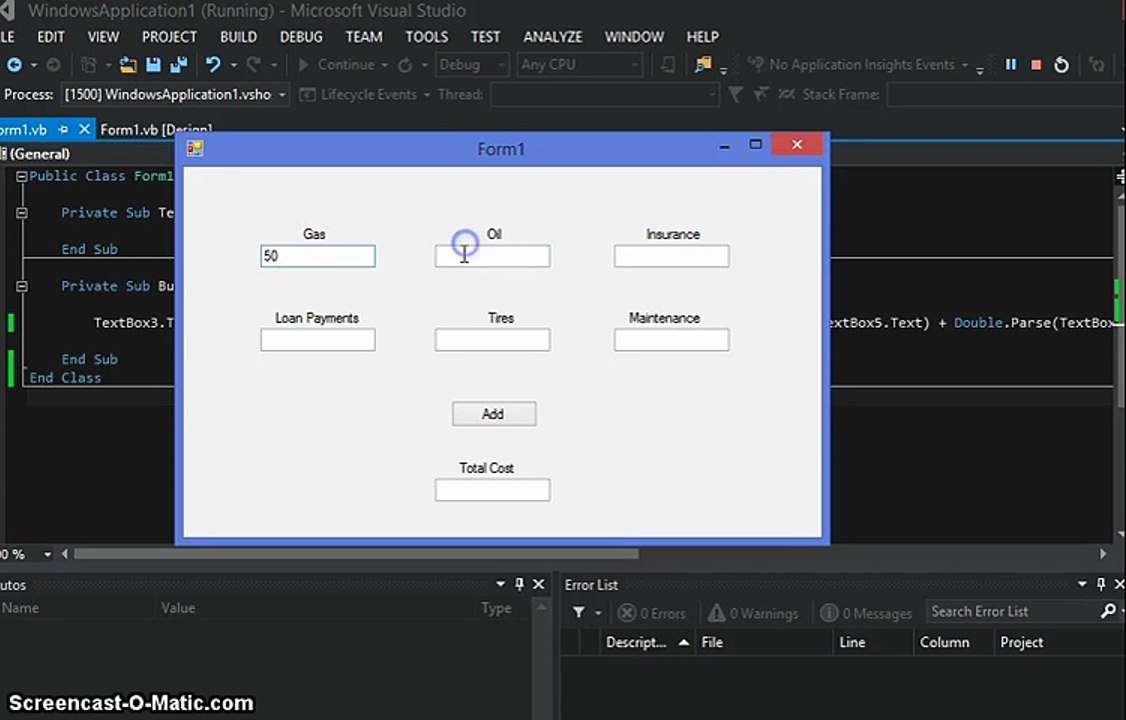Screen dimensions: 1126x720
Task: Sort by the File column header
Action: [763, 642]
